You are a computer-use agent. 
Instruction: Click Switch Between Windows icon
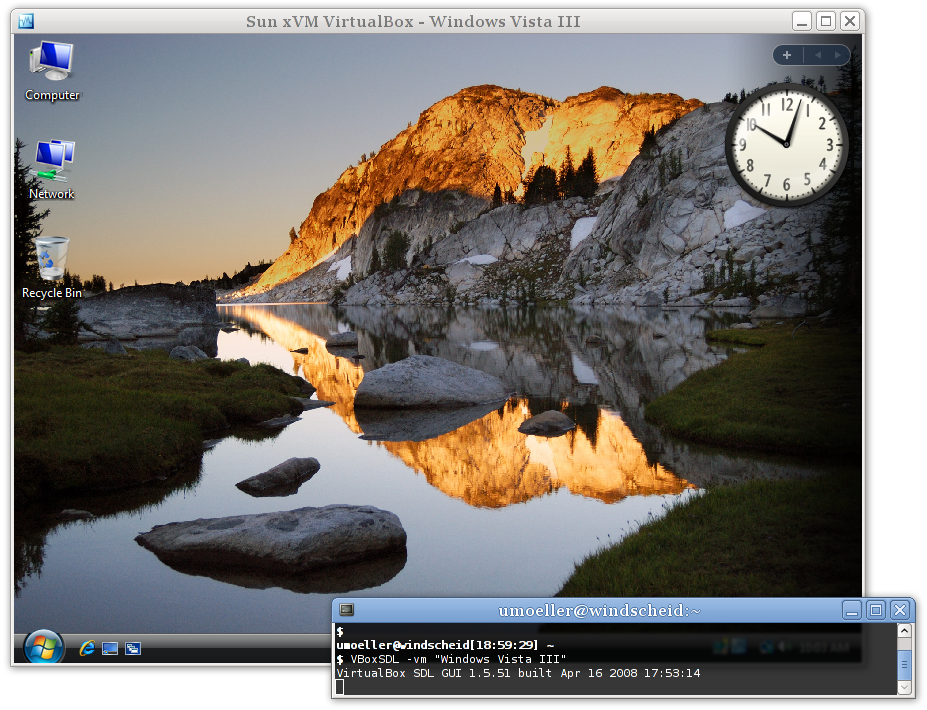pyautogui.click(x=133, y=649)
